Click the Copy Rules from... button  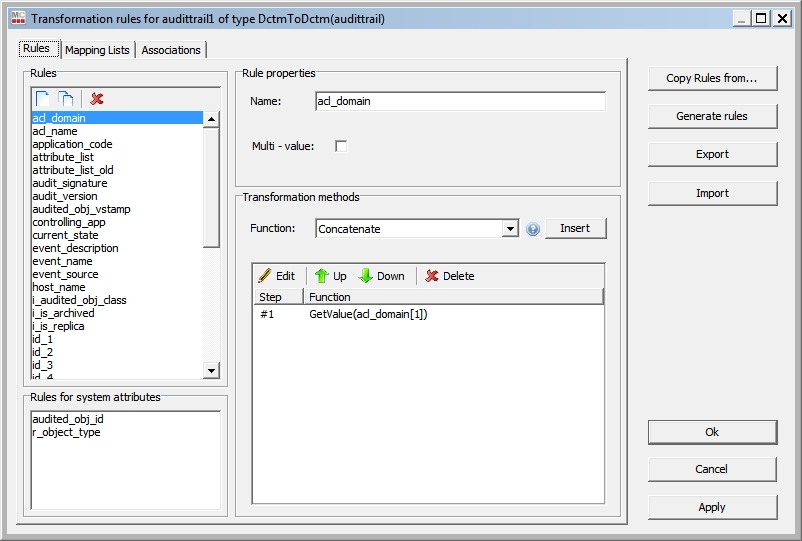(712, 78)
